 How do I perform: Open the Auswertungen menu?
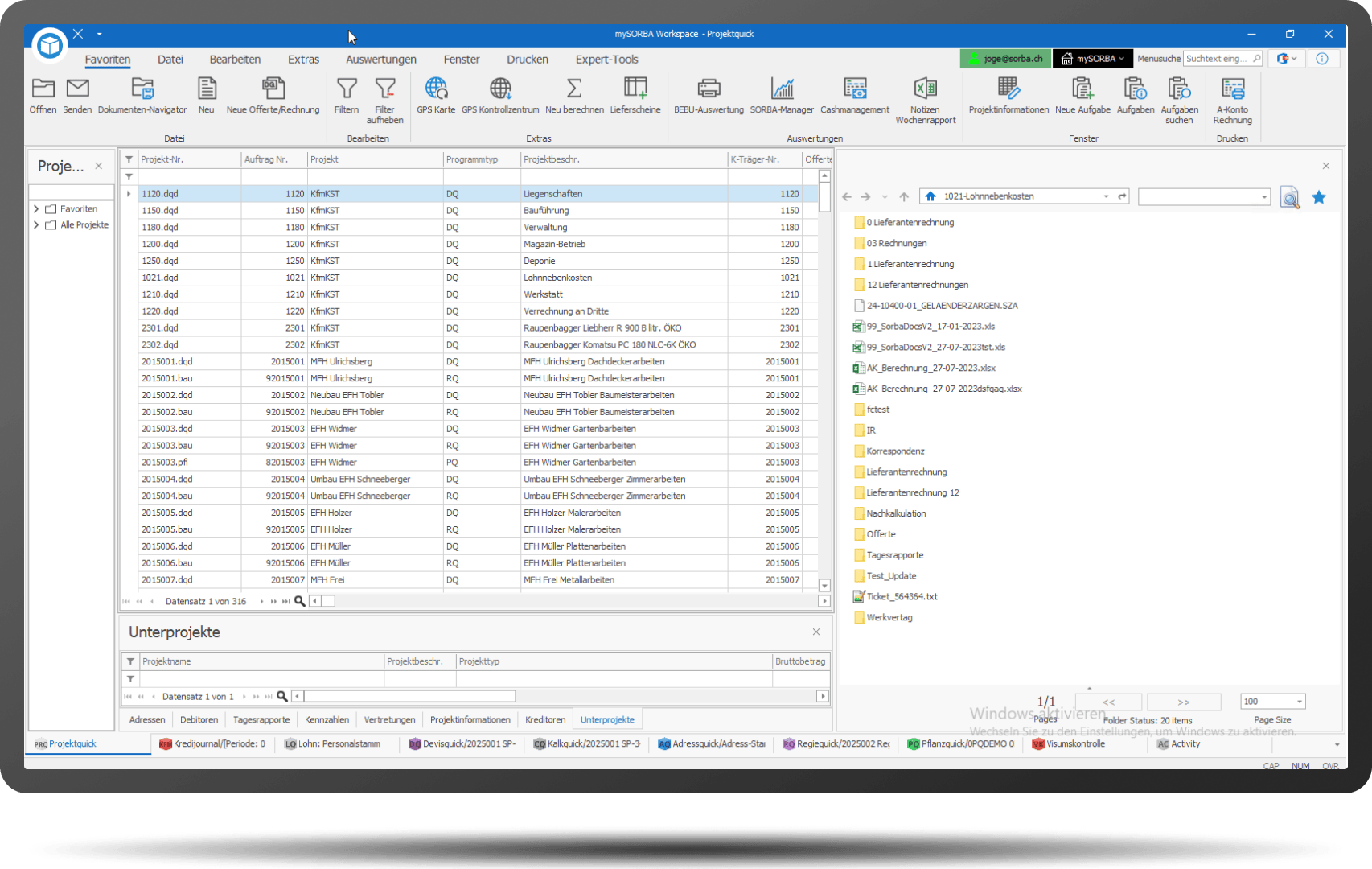coord(381,60)
